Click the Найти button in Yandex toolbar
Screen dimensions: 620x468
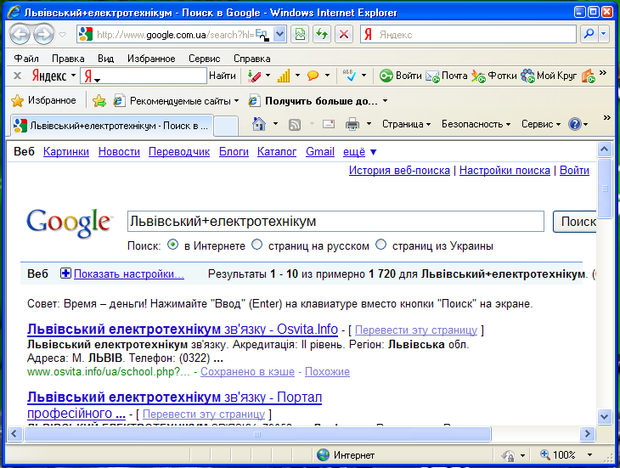tap(222, 75)
